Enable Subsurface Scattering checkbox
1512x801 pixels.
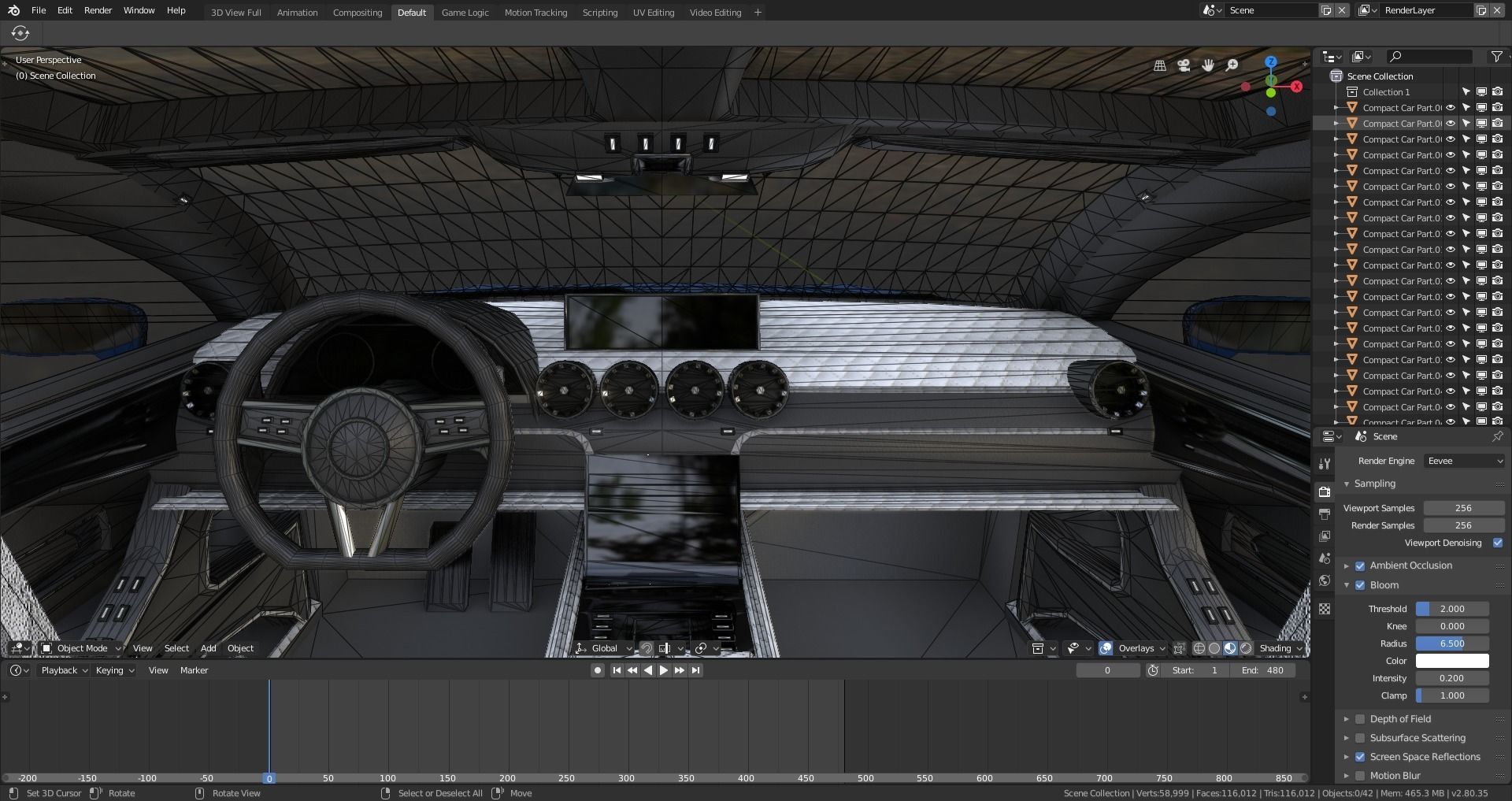tap(1360, 738)
